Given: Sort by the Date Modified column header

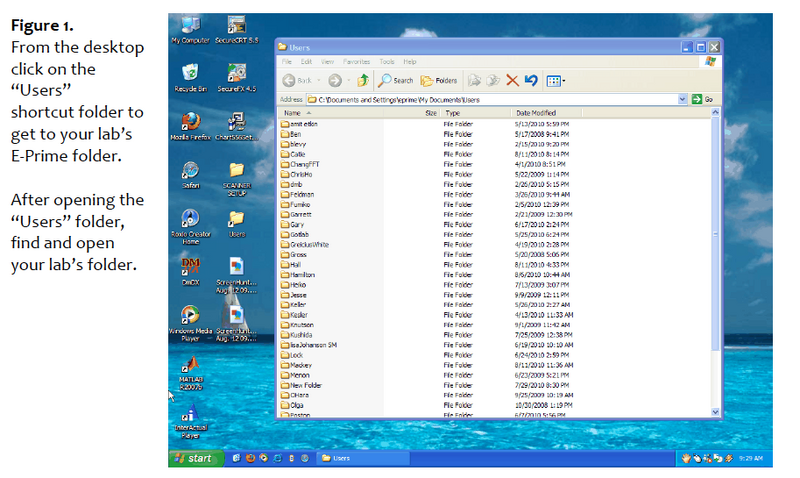Looking at the screenshot, I should (546, 113).
